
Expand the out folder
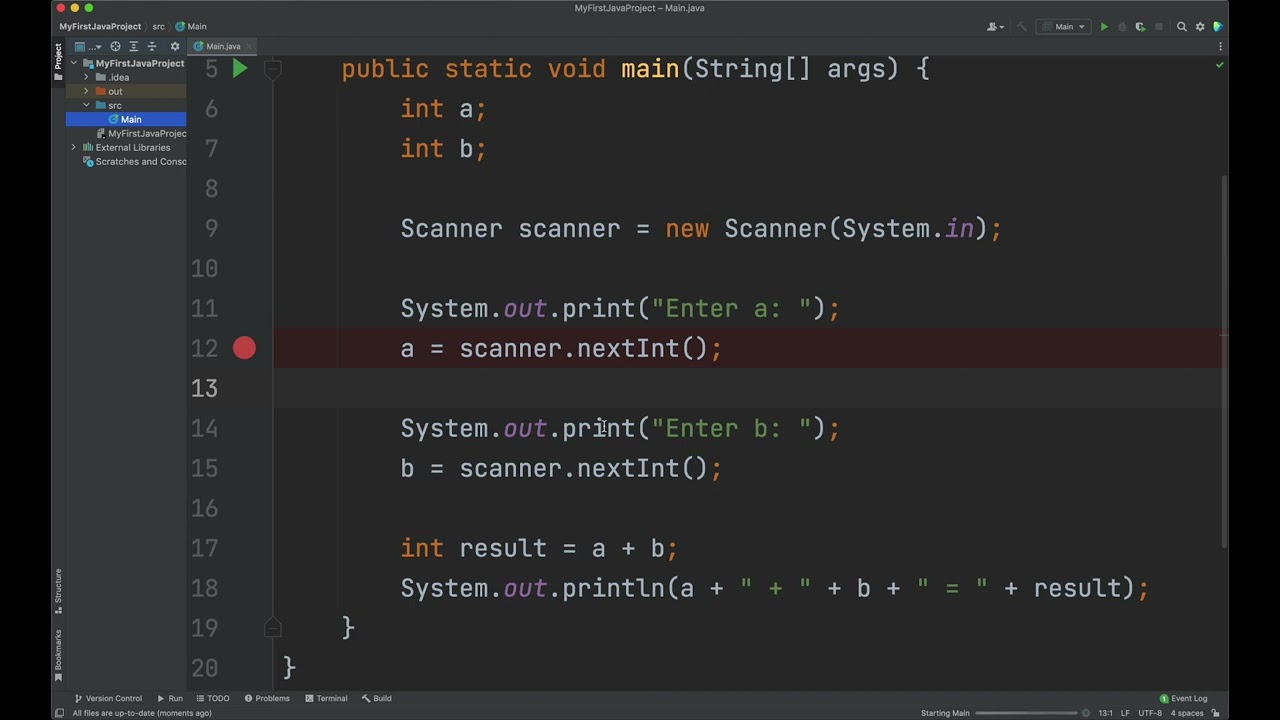(x=86, y=91)
